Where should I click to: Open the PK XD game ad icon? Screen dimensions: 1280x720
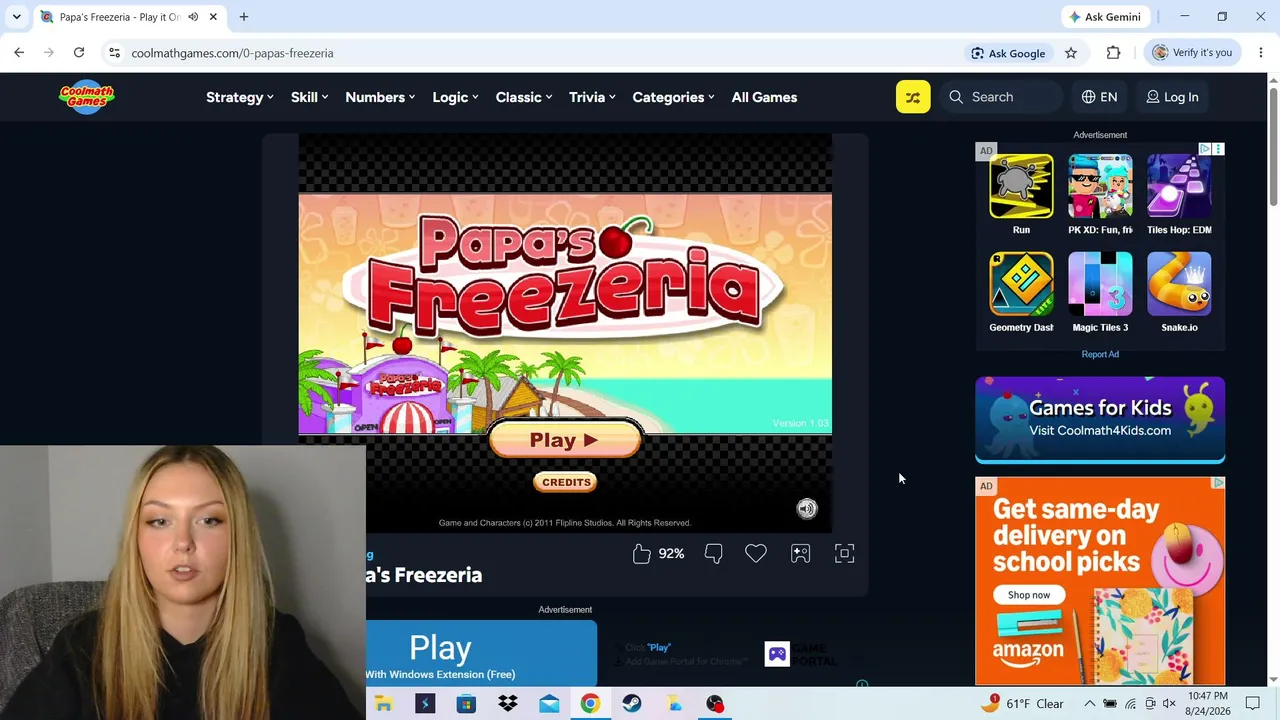click(1100, 186)
